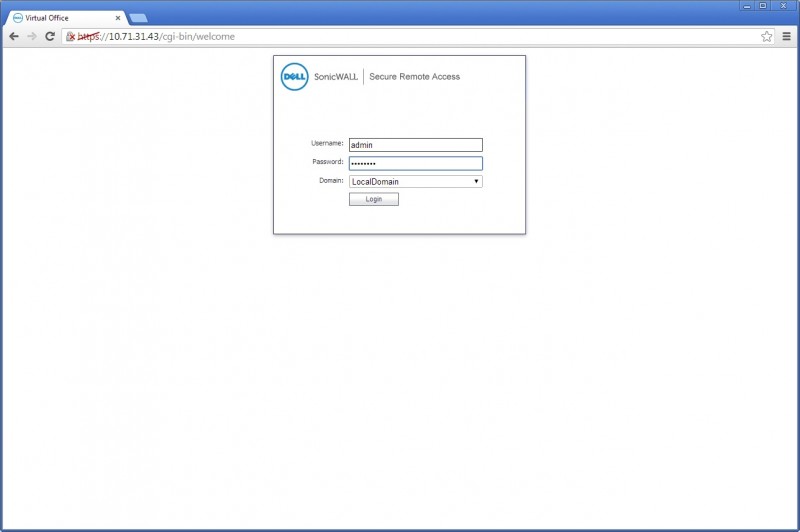Viewport: 800px width, 532px height.
Task: Reload the page with the refresh icon
Action: tap(50, 36)
